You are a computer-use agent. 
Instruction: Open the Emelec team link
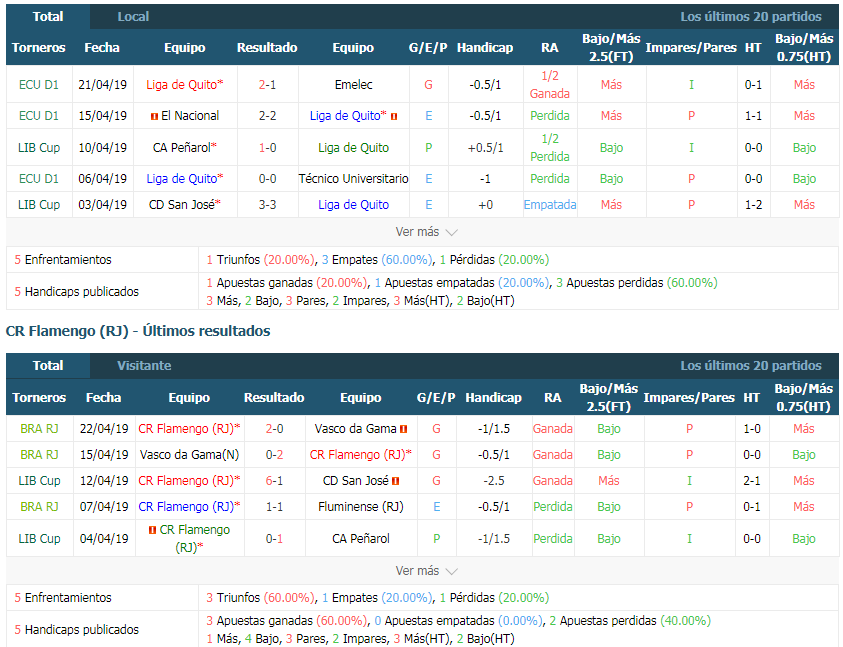point(353,84)
